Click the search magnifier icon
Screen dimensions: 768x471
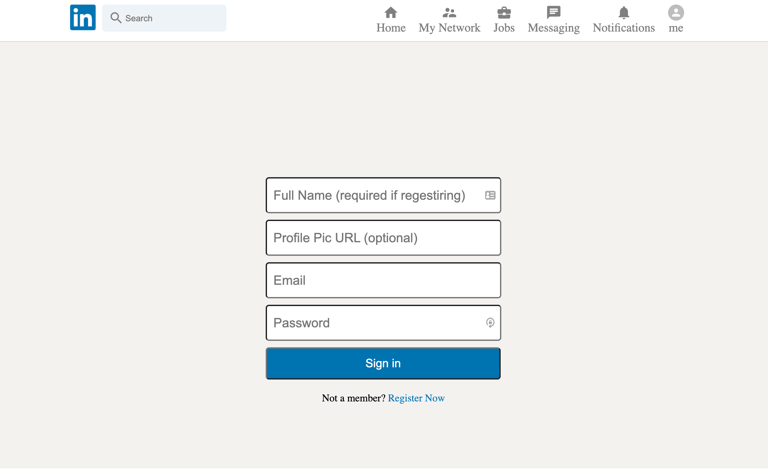pos(116,18)
